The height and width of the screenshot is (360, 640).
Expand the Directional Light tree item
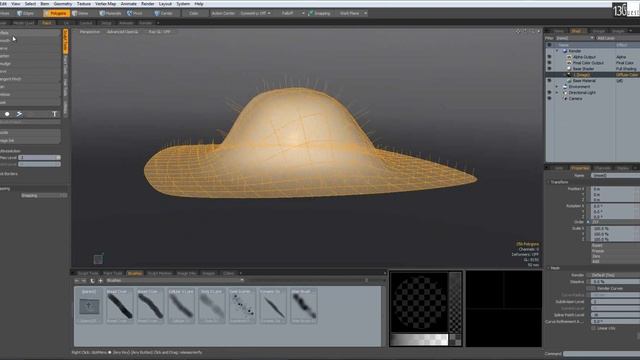(x=557, y=93)
